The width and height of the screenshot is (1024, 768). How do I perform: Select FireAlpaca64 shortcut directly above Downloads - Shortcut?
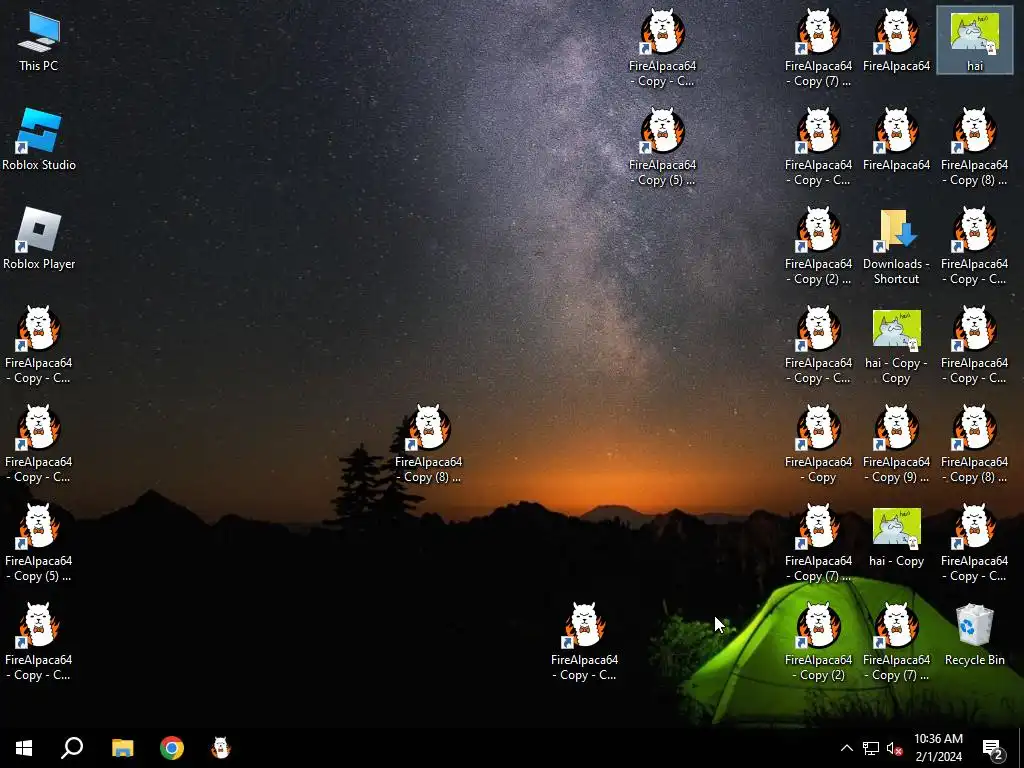point(896,140)
